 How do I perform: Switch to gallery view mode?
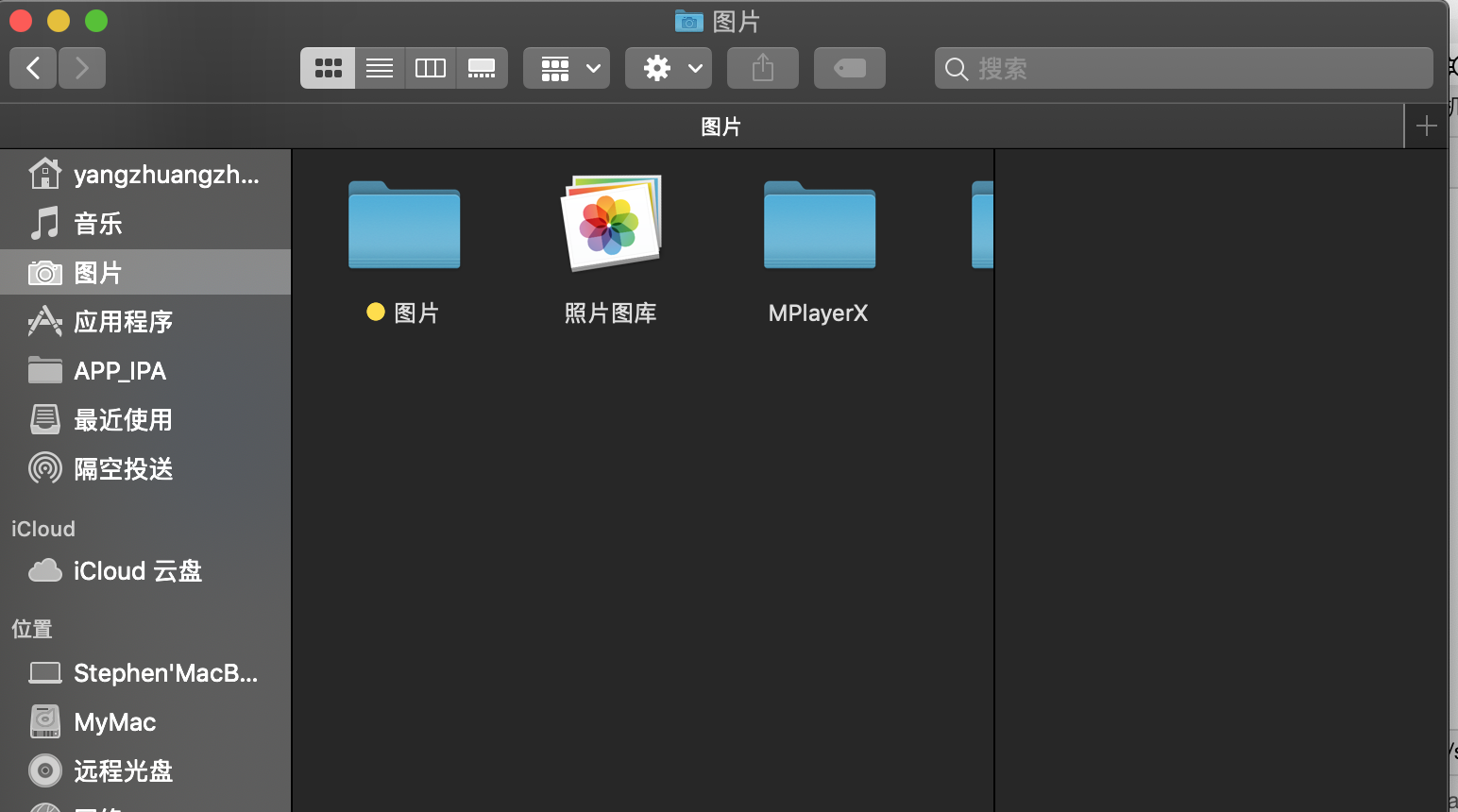(x=482, y=68)
